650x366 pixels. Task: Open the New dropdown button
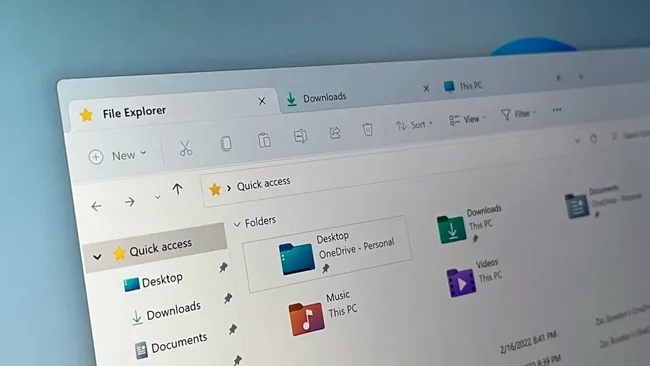[118, 156]
